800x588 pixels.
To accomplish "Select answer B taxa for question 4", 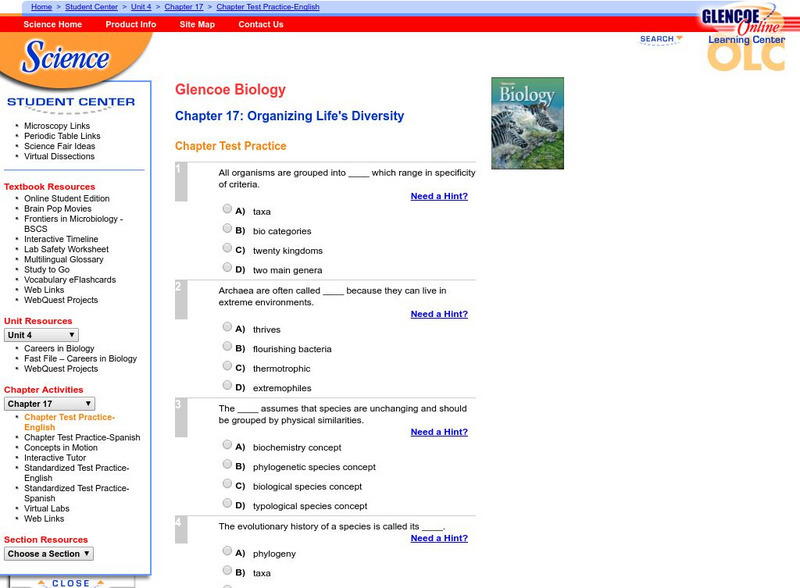I will coord(227,570).
